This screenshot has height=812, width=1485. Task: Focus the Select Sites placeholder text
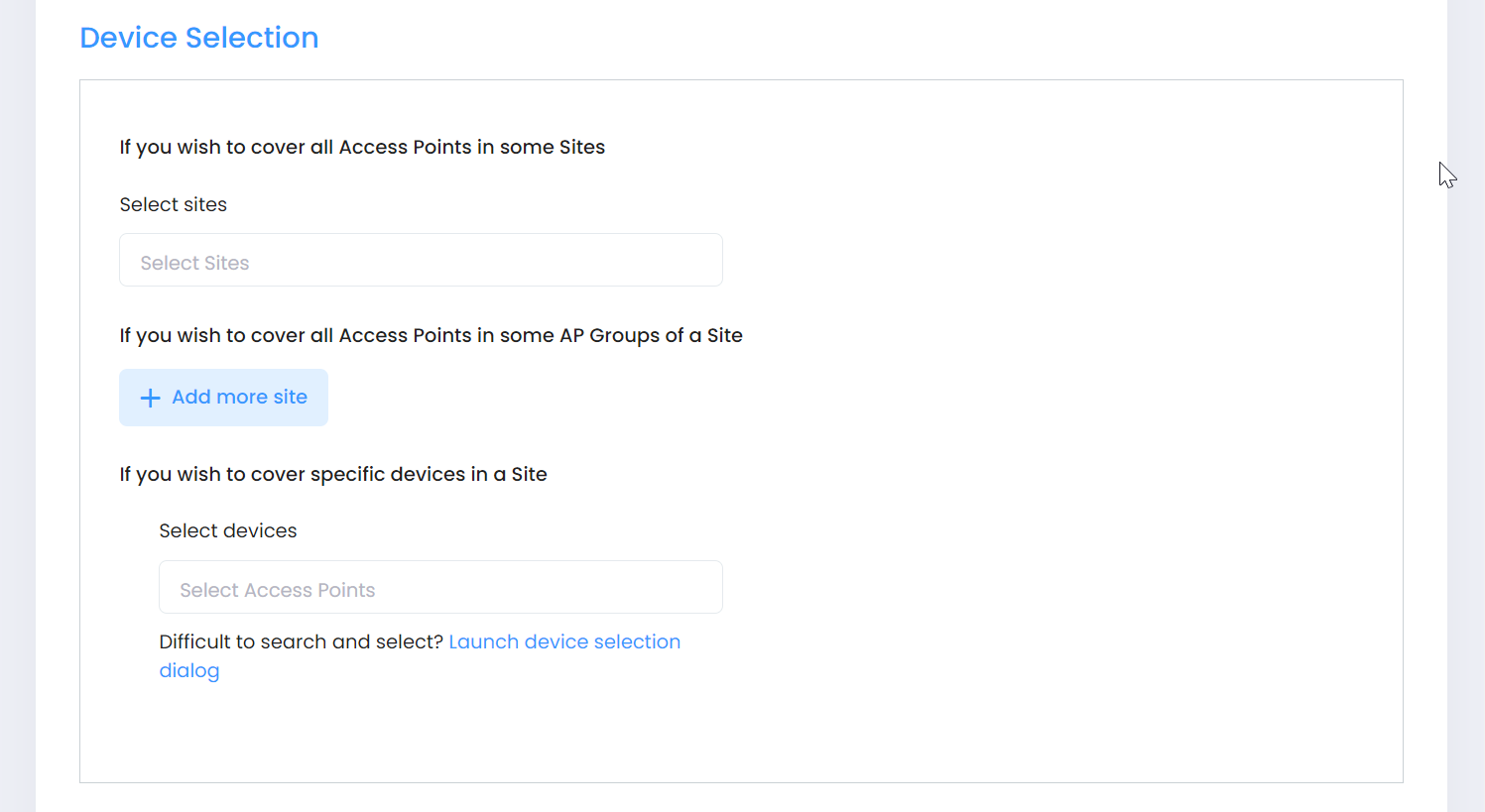(x=194, y=263)
